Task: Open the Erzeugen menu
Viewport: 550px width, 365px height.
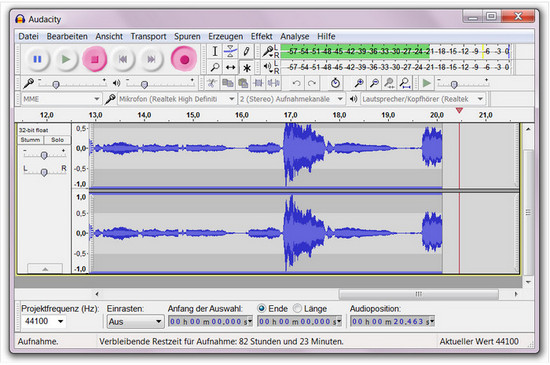Action: 226,36
